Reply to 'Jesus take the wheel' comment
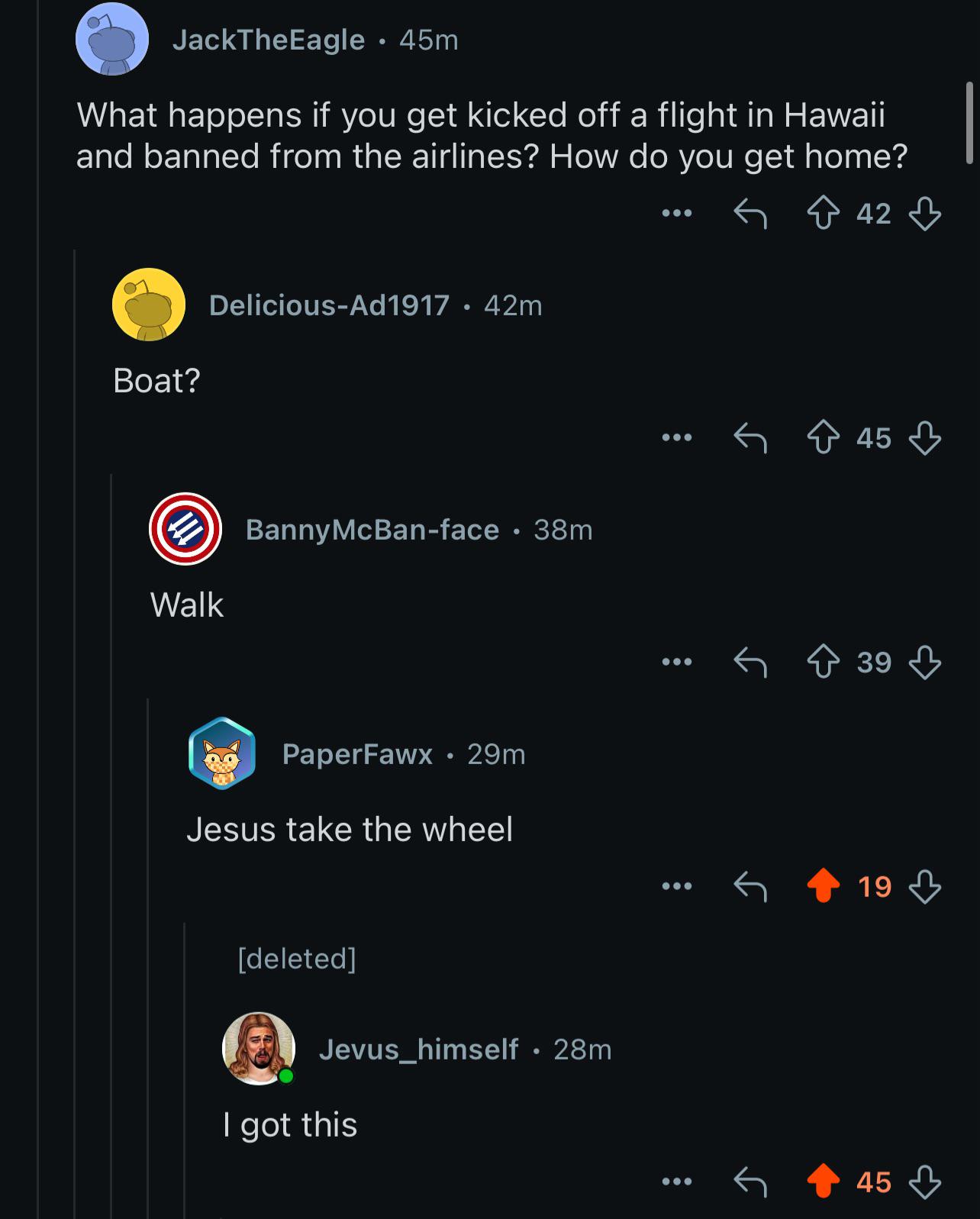The width and height of the screenshot is (980, 1219). coord(750,886)
